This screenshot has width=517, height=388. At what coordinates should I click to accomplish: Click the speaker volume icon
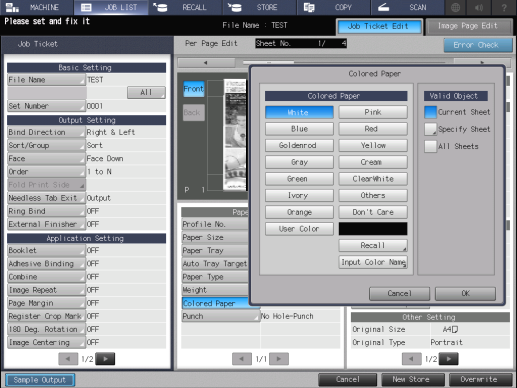coord(479,7)
